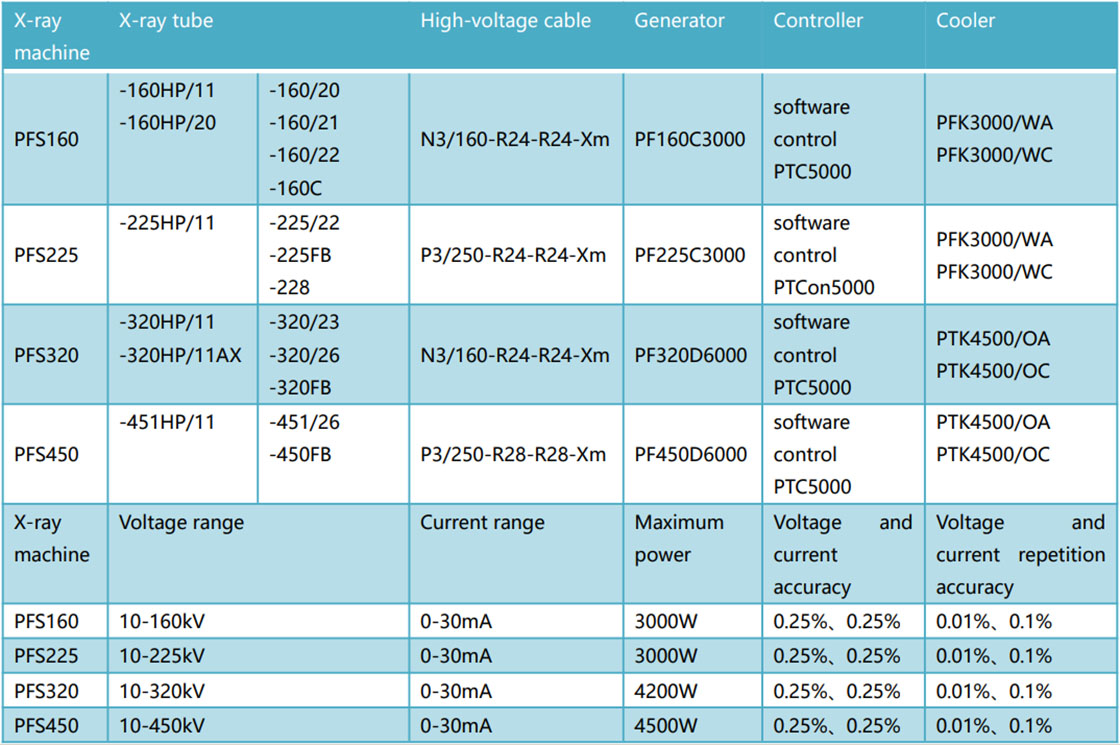Click tube model -225/22
Viewport: 1120px width, 745px height.
304,223
